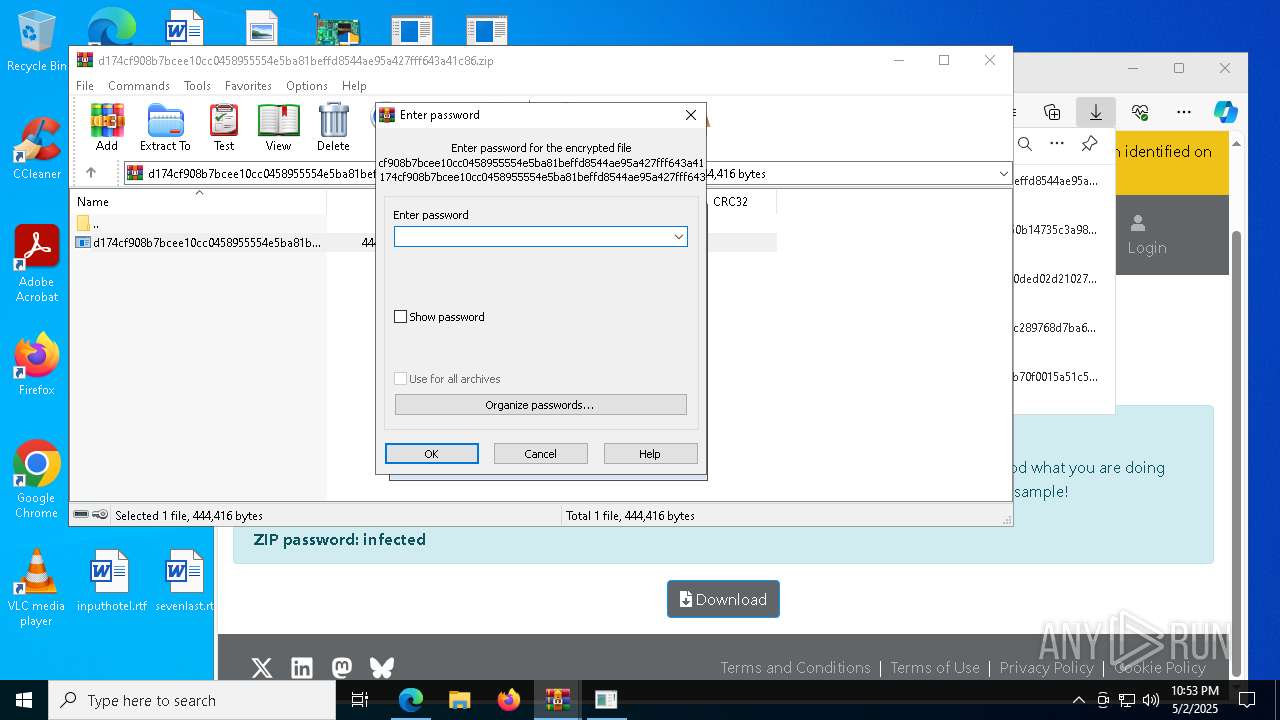Go up one folder with the arrow icon
Viewport: 1280px width, 720px height.
click(x=91, y=173)
